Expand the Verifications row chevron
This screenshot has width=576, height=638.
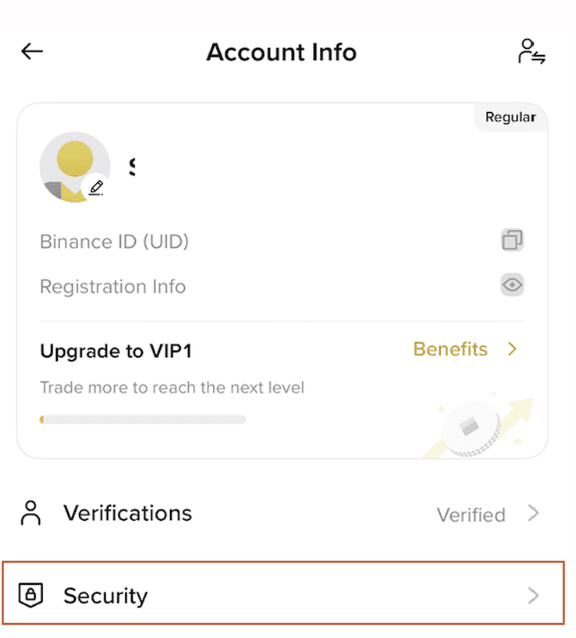point(533,513)
